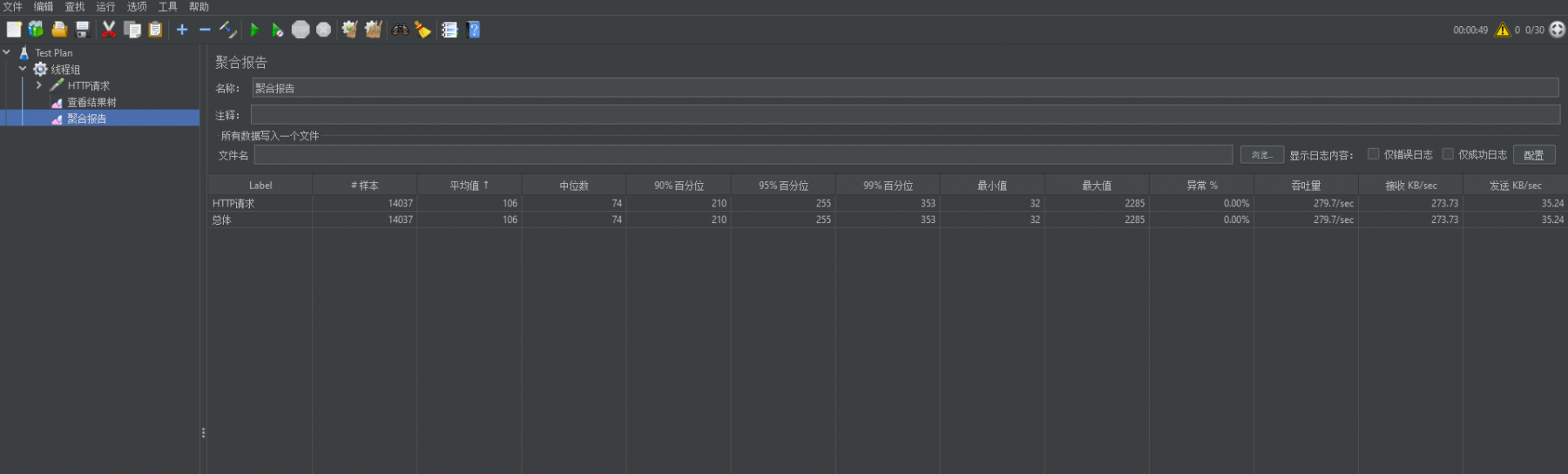The height and width of the screenshot is (474, 1568).
Task: Collapse the Test Plan tree node
Action: click(x=7, y=52)
